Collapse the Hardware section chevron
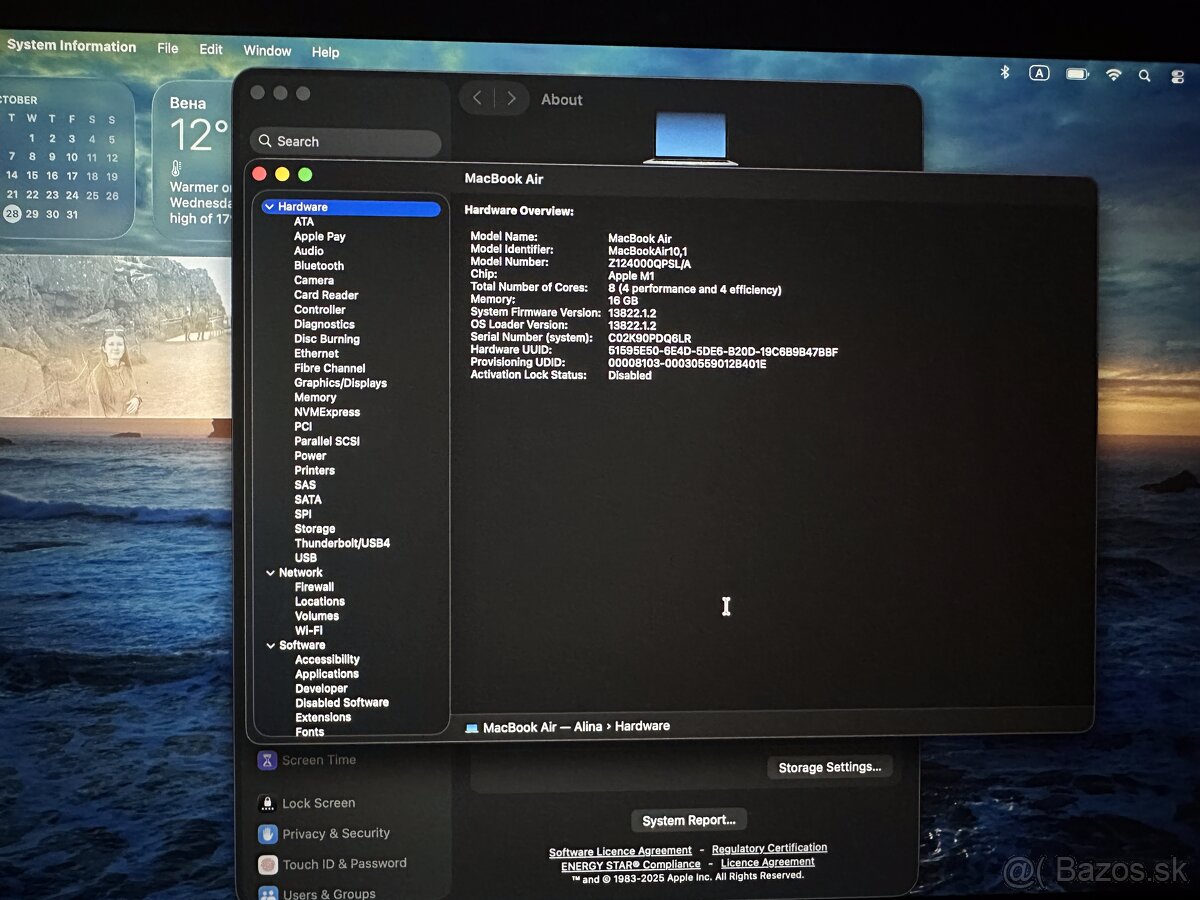Viewport: 1200px width, 900px height. (269, 207)
